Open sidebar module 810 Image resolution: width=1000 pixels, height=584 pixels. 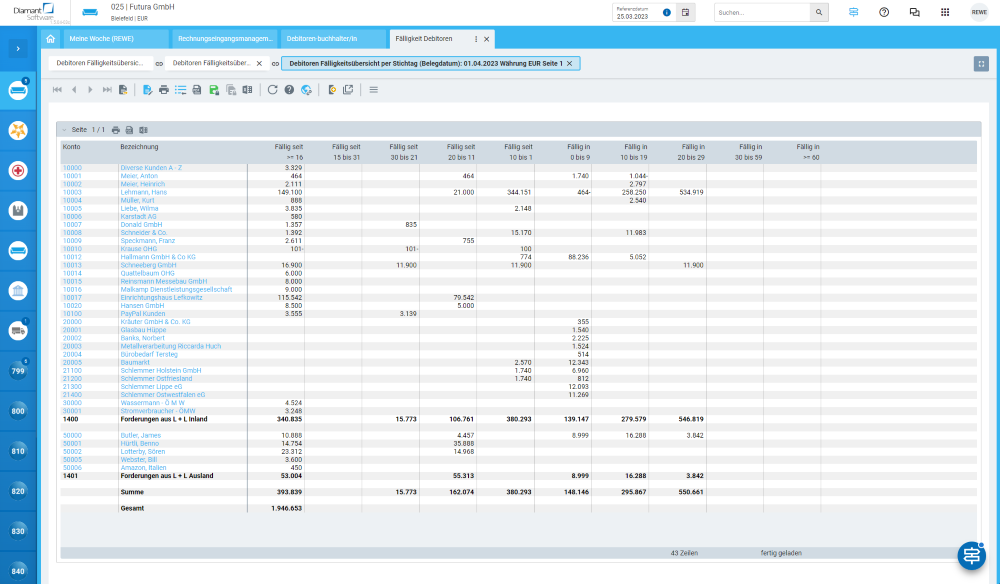coord(18,451)
